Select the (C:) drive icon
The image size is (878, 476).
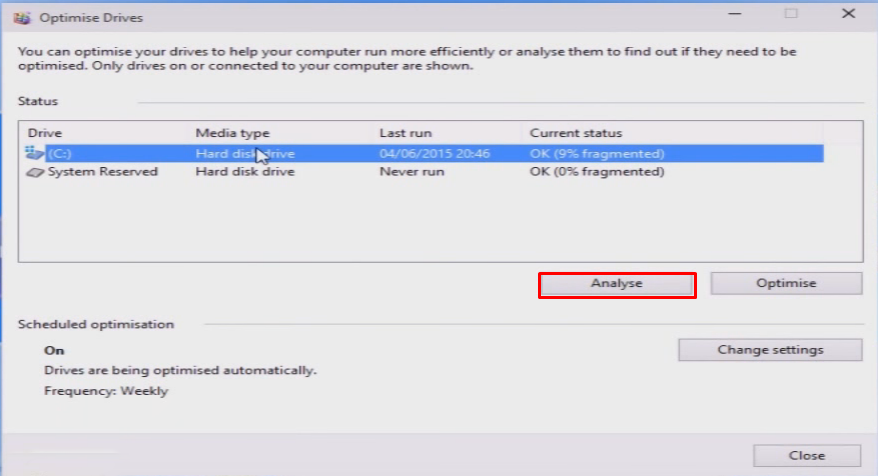tap(34, 152)
